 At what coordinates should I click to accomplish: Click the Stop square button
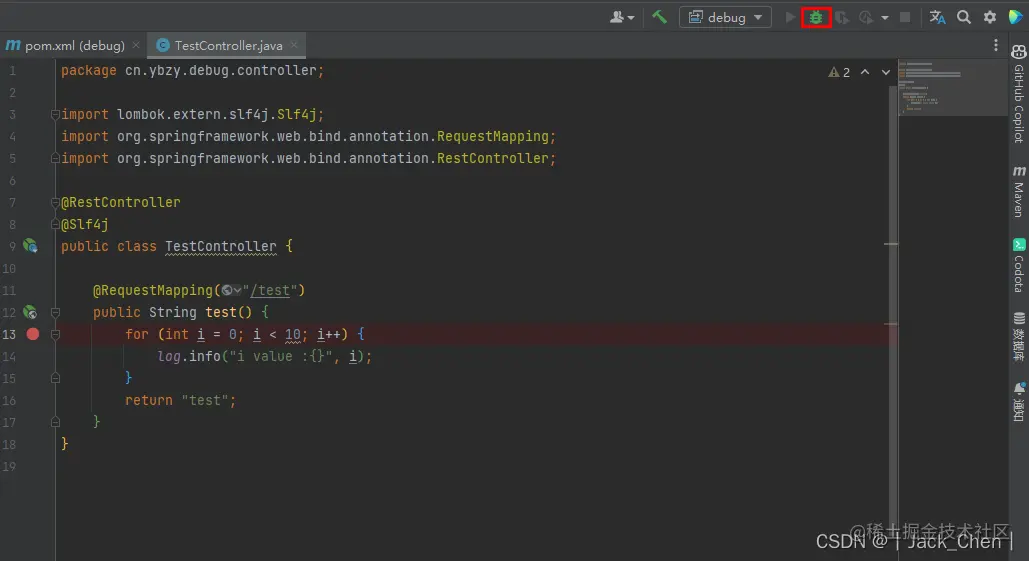point(905,17)
